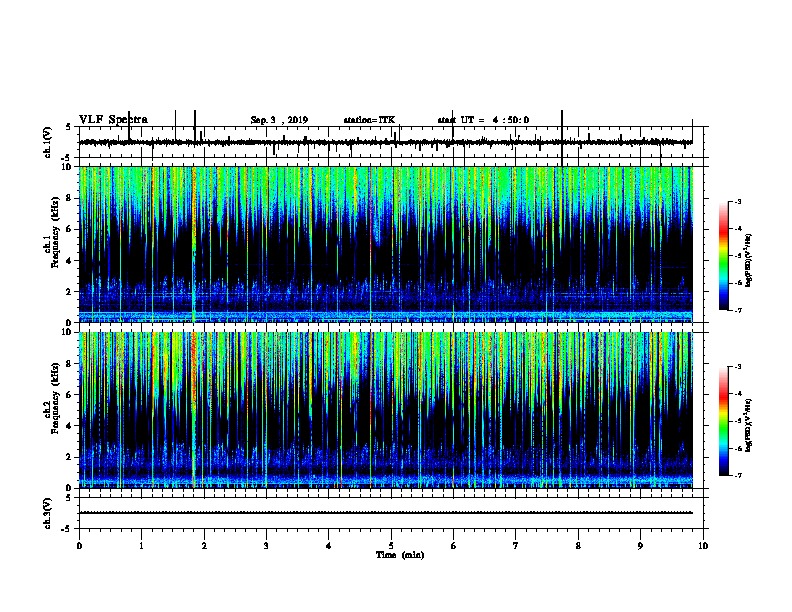The width and height of the screenshot is (792, 612).
Task: Click the "10" kHz tick on ch.2 spectrogram
Action: click(x=67, y=332)
